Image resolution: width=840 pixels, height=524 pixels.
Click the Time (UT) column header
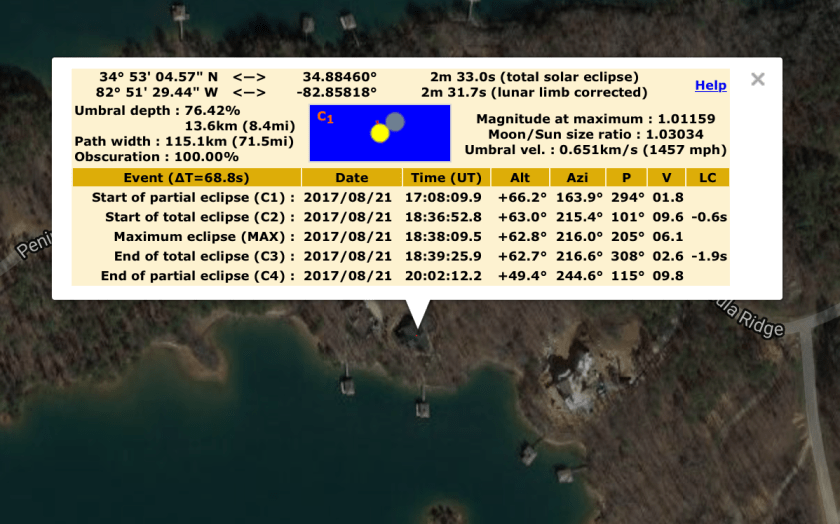coord(445,177)
